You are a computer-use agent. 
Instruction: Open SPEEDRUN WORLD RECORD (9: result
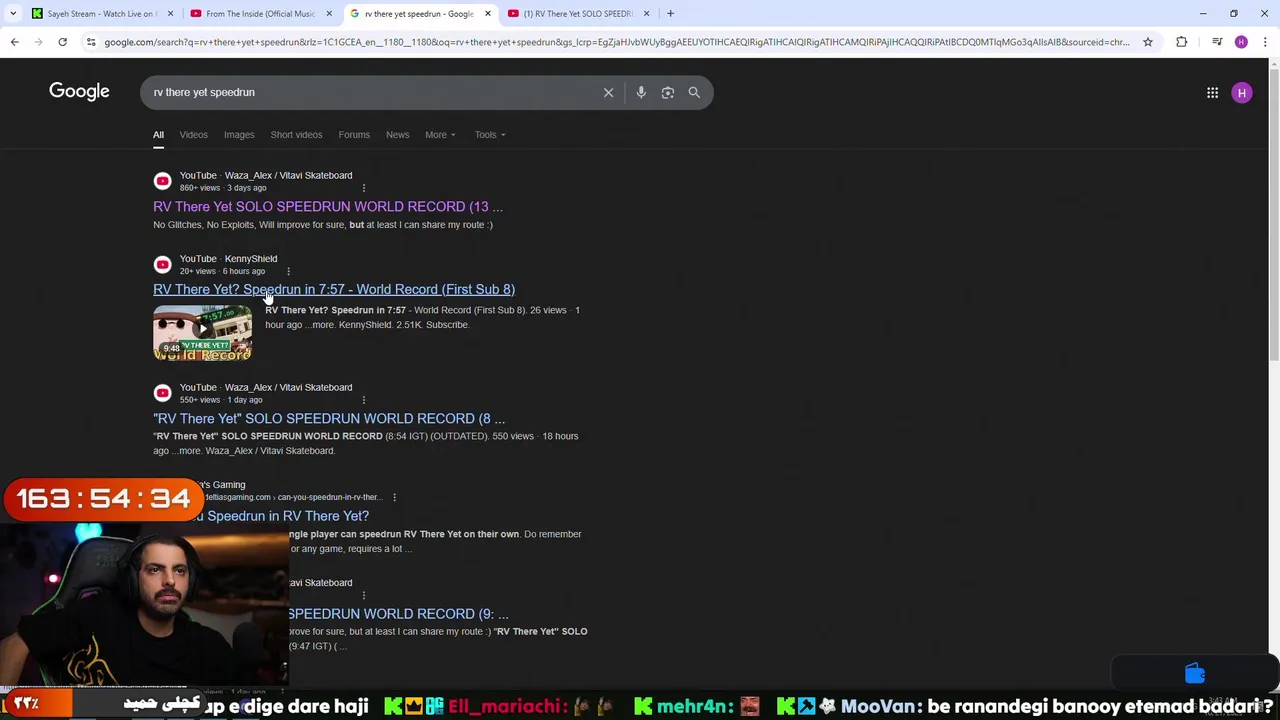click(x=398, y=614)
